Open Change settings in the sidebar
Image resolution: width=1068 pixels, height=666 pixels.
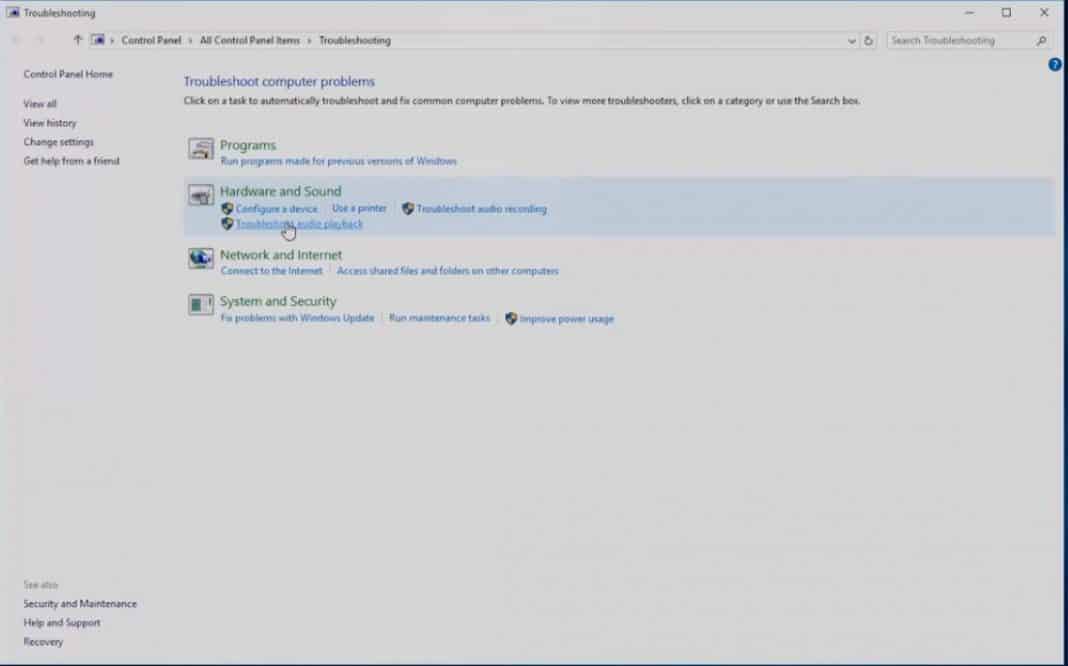[x=59, y=142]
